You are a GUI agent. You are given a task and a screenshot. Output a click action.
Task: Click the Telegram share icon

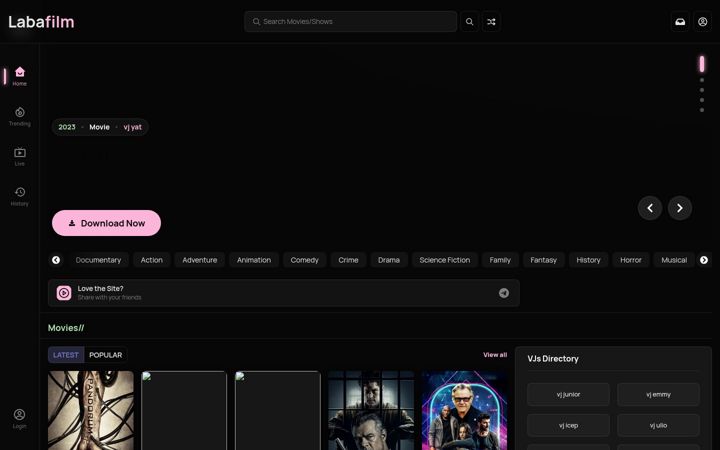point(504,293)
